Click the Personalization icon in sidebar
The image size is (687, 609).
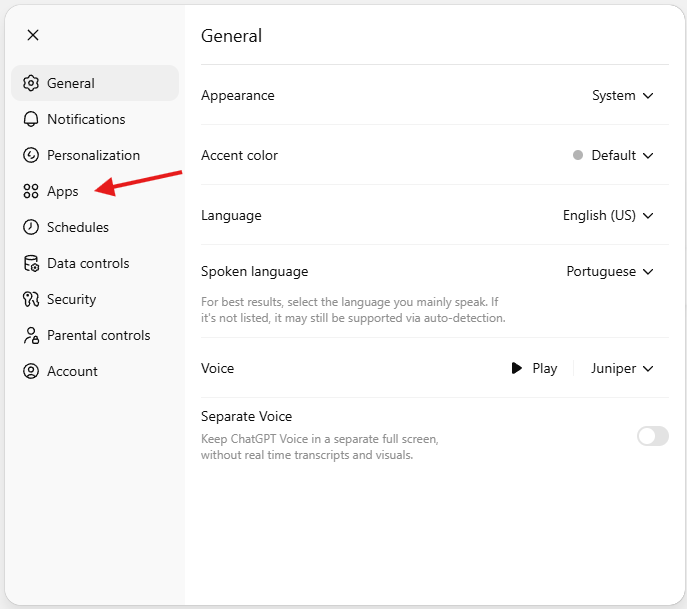[x=31, y=155]
